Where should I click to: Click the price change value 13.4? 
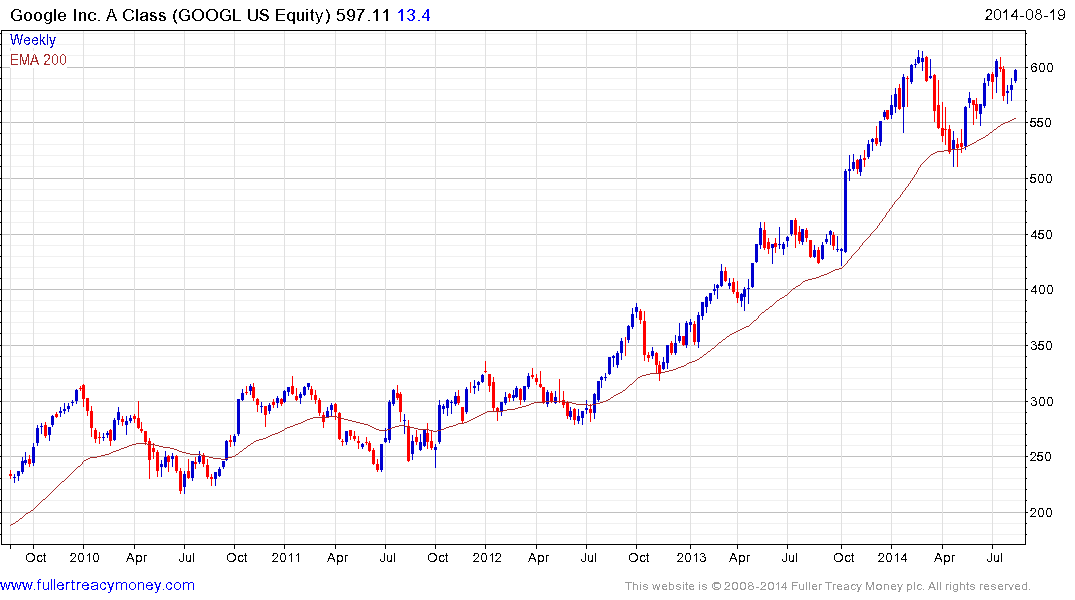point(413,15)
